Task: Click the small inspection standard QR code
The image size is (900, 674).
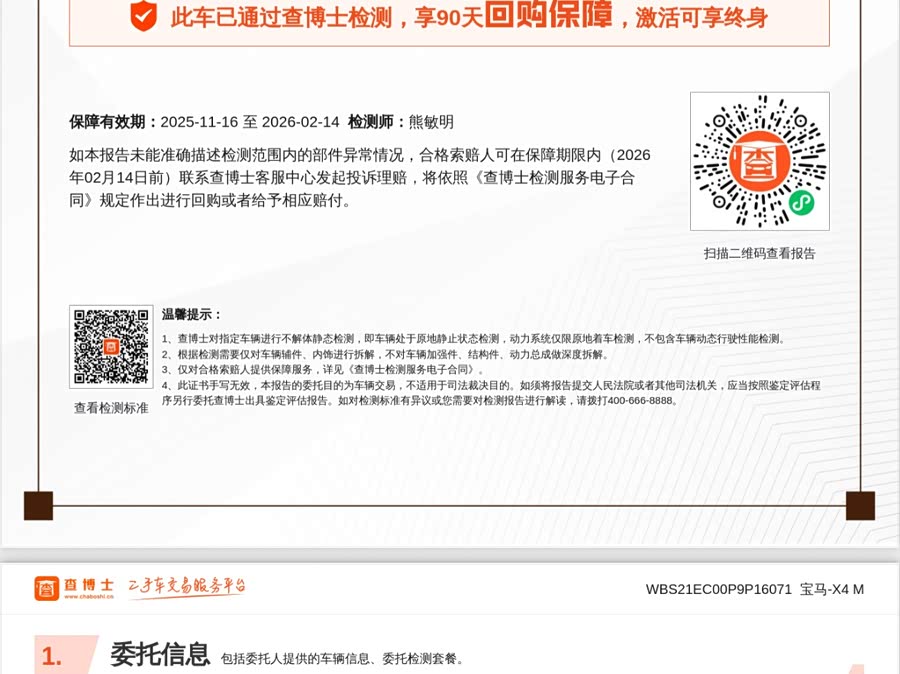Action: click(x=111, y=346)
